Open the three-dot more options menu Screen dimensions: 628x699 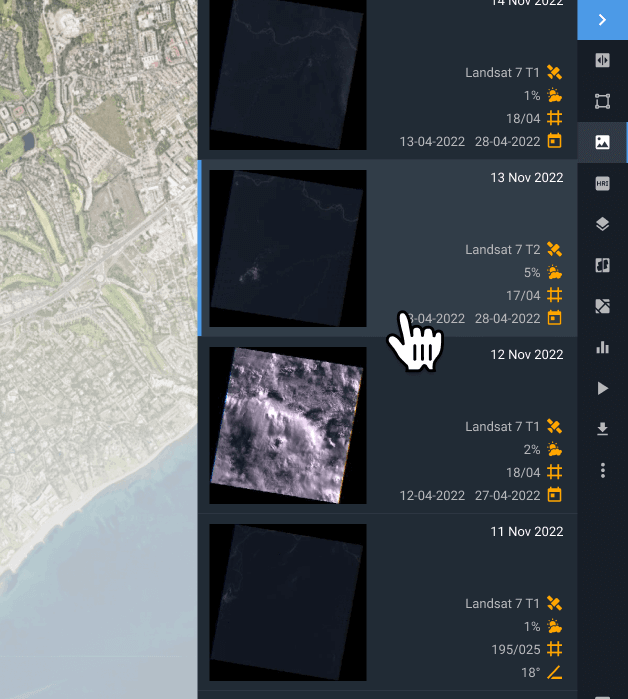602,470
